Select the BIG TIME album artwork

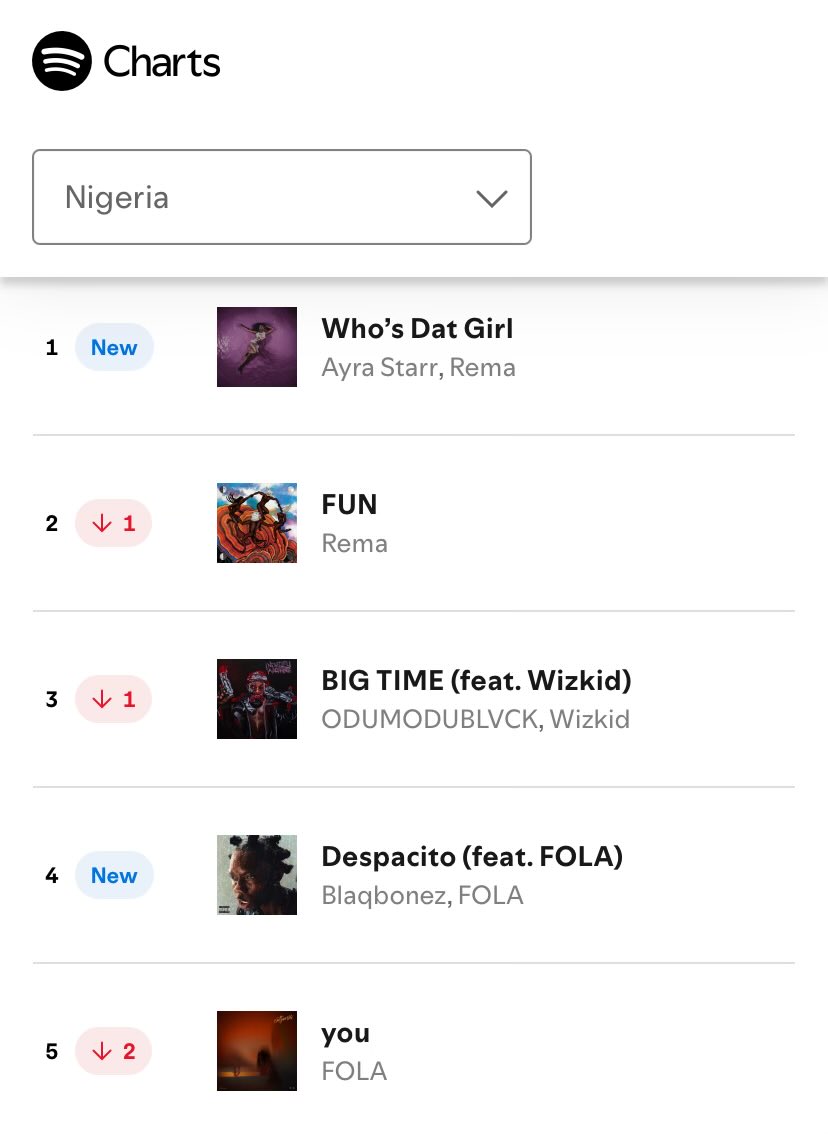pyautogui.click(x=257, y=699)
